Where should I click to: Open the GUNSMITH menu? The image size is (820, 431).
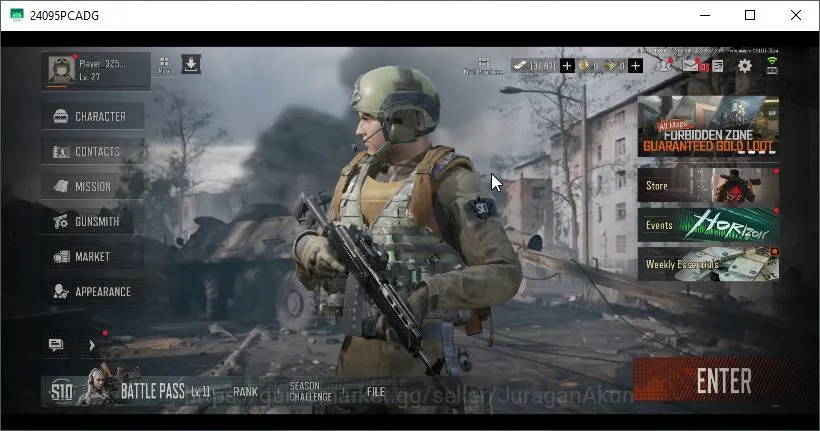(93, 222)
